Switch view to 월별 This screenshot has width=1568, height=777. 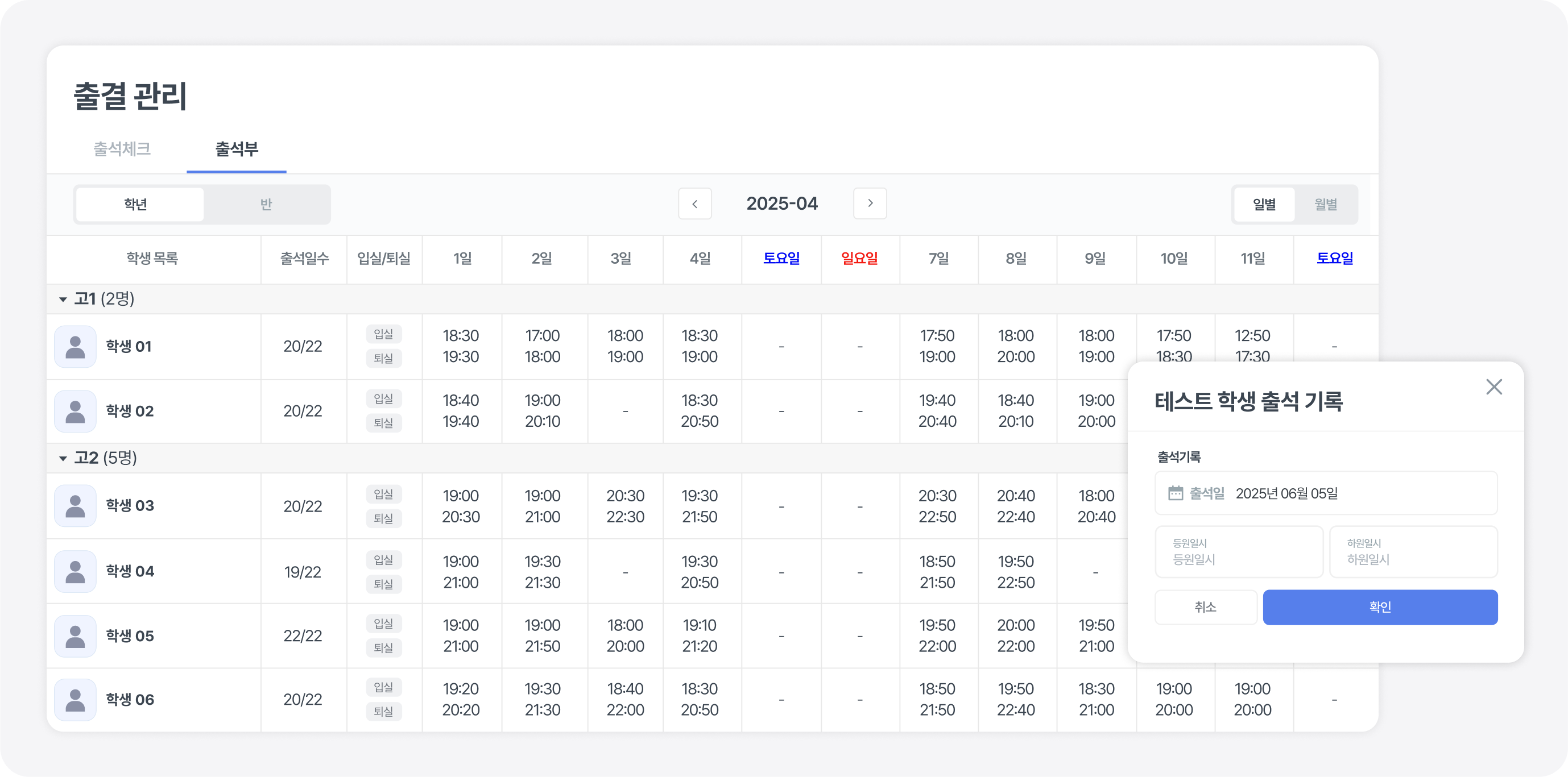[1325, 205]
